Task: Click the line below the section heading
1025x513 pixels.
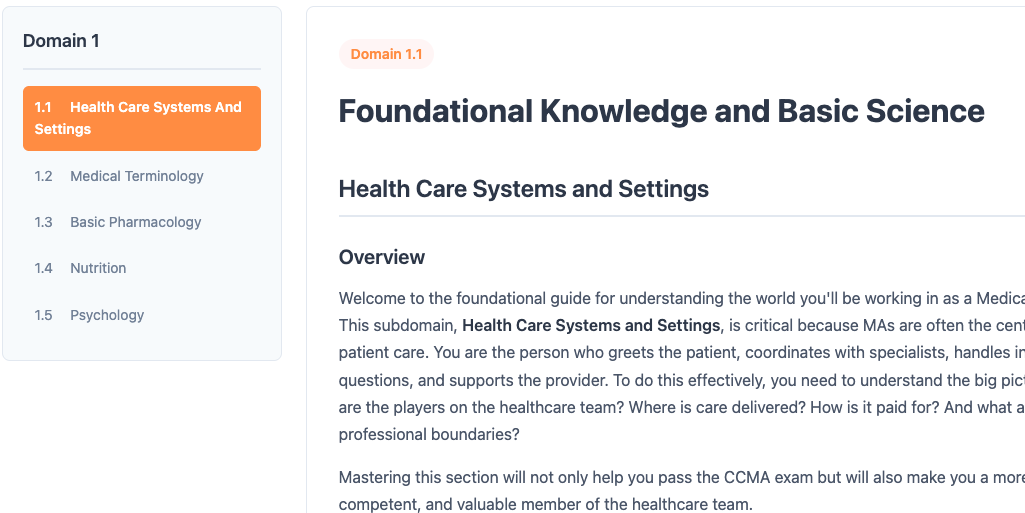Action: tap(680, 215)
